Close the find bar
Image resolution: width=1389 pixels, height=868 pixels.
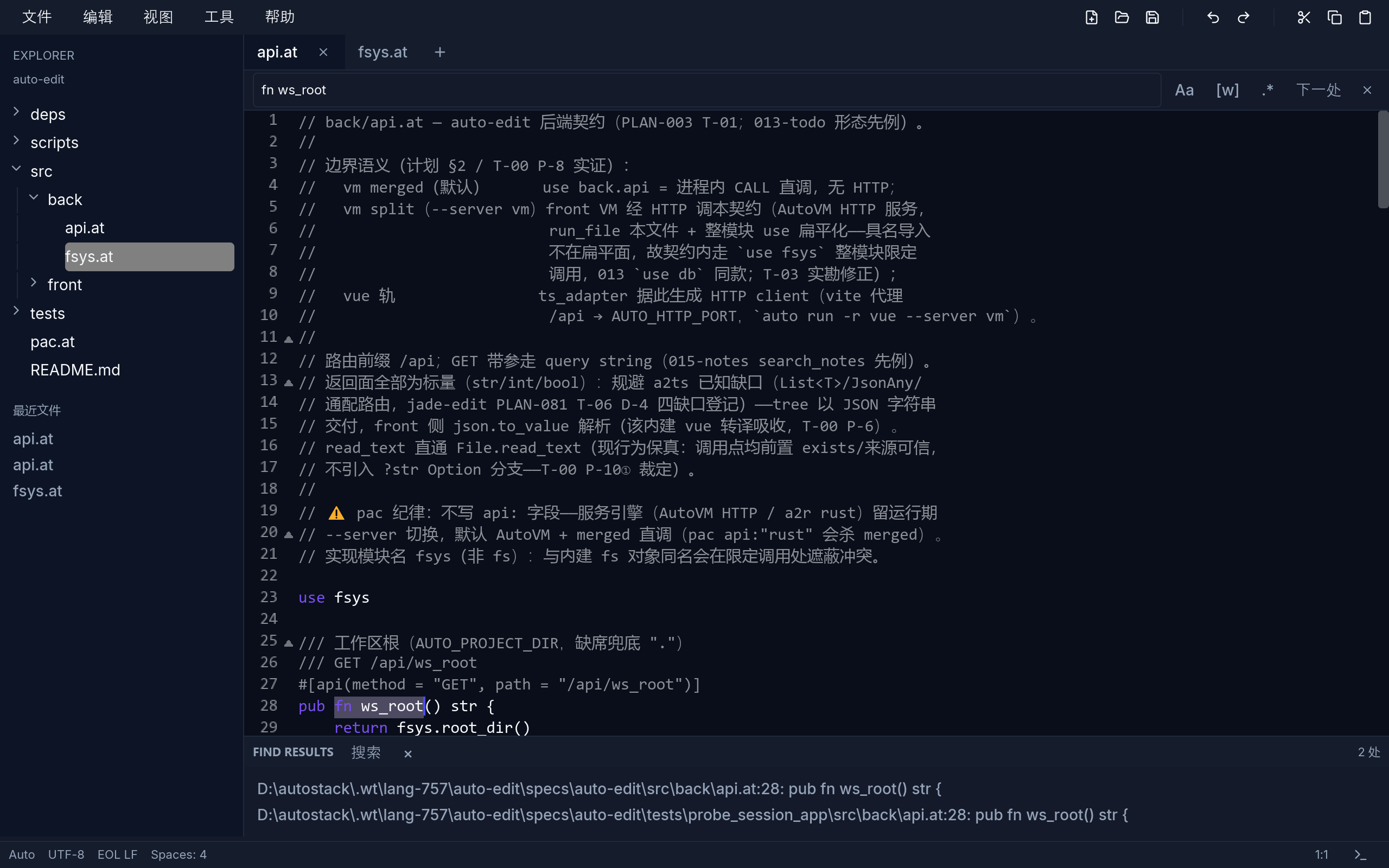pyautogui.click(x=1367, y=90)
